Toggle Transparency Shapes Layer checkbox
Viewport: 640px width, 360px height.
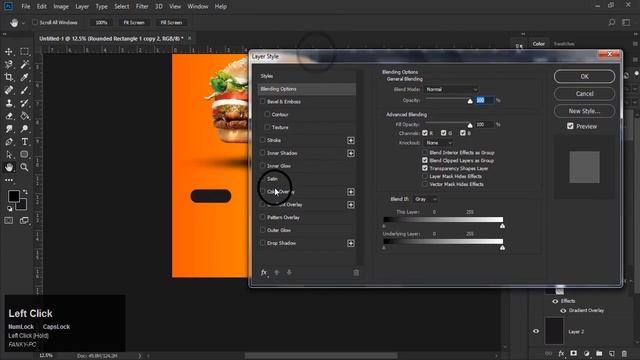pos(425,168)
